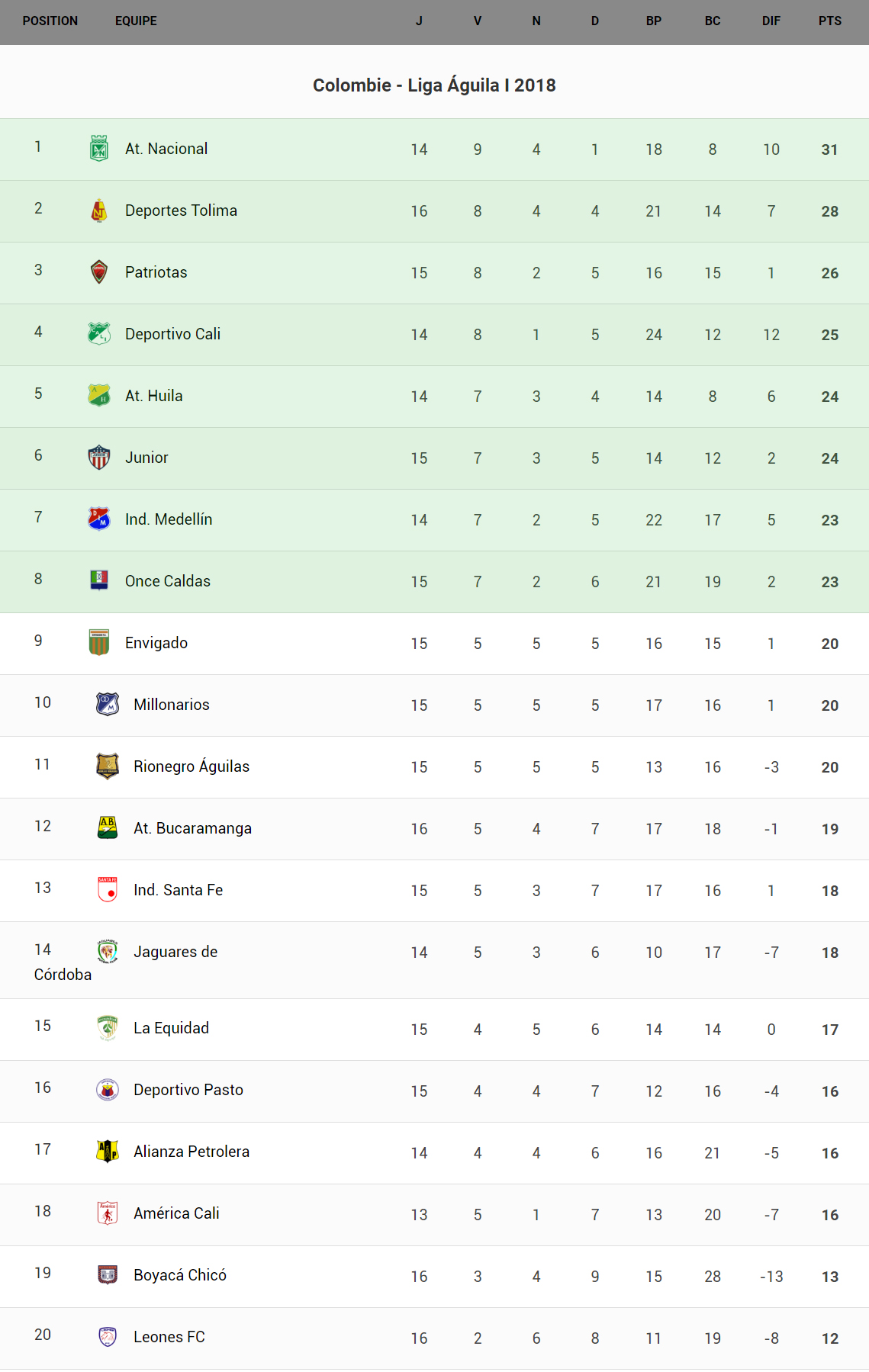The height and width of the screenshot is (1372, 869).
Task: Click the At. Nacional club crest
Action: tap(99, 149)
